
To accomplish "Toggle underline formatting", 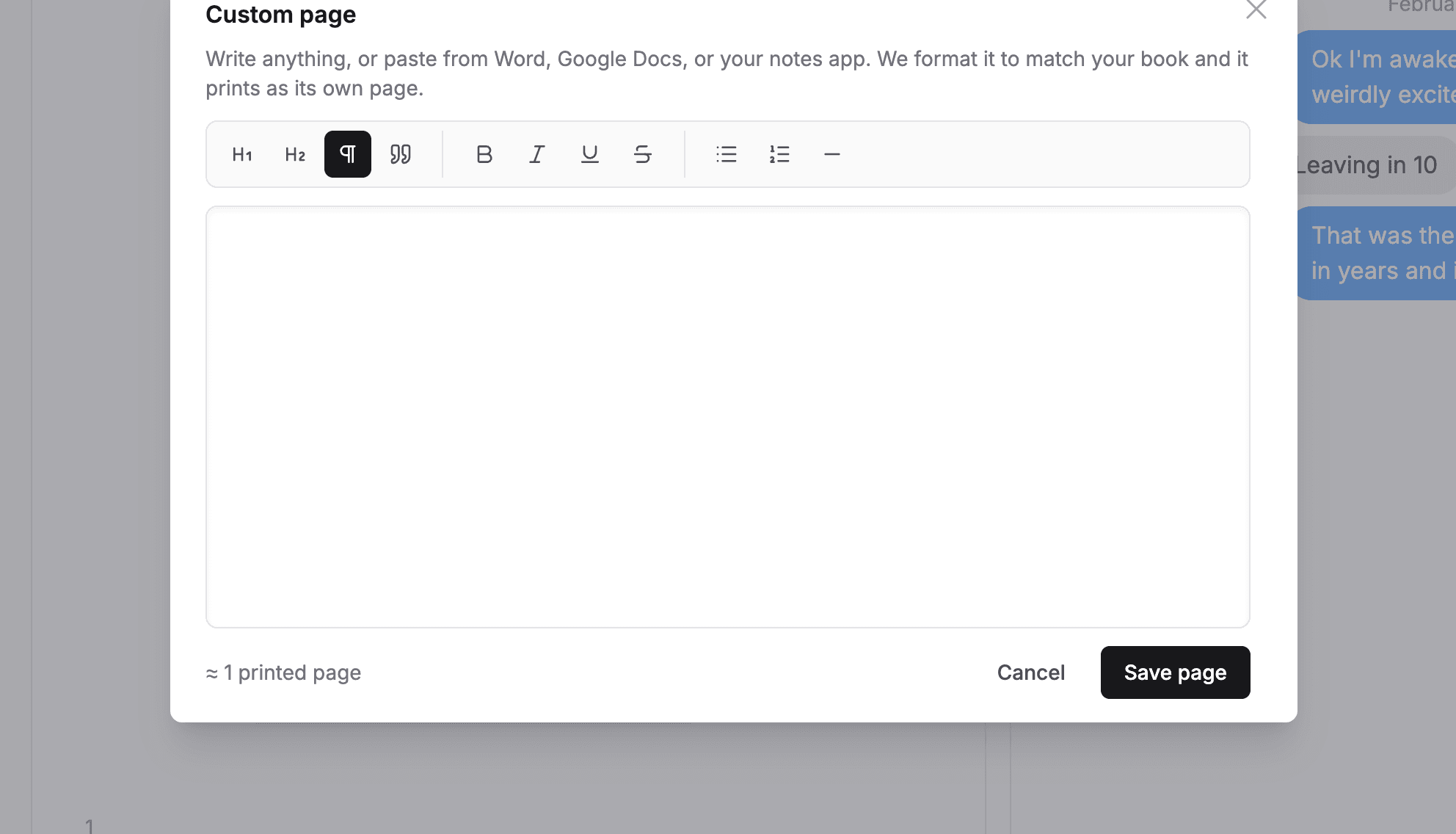I will [590, 154].
